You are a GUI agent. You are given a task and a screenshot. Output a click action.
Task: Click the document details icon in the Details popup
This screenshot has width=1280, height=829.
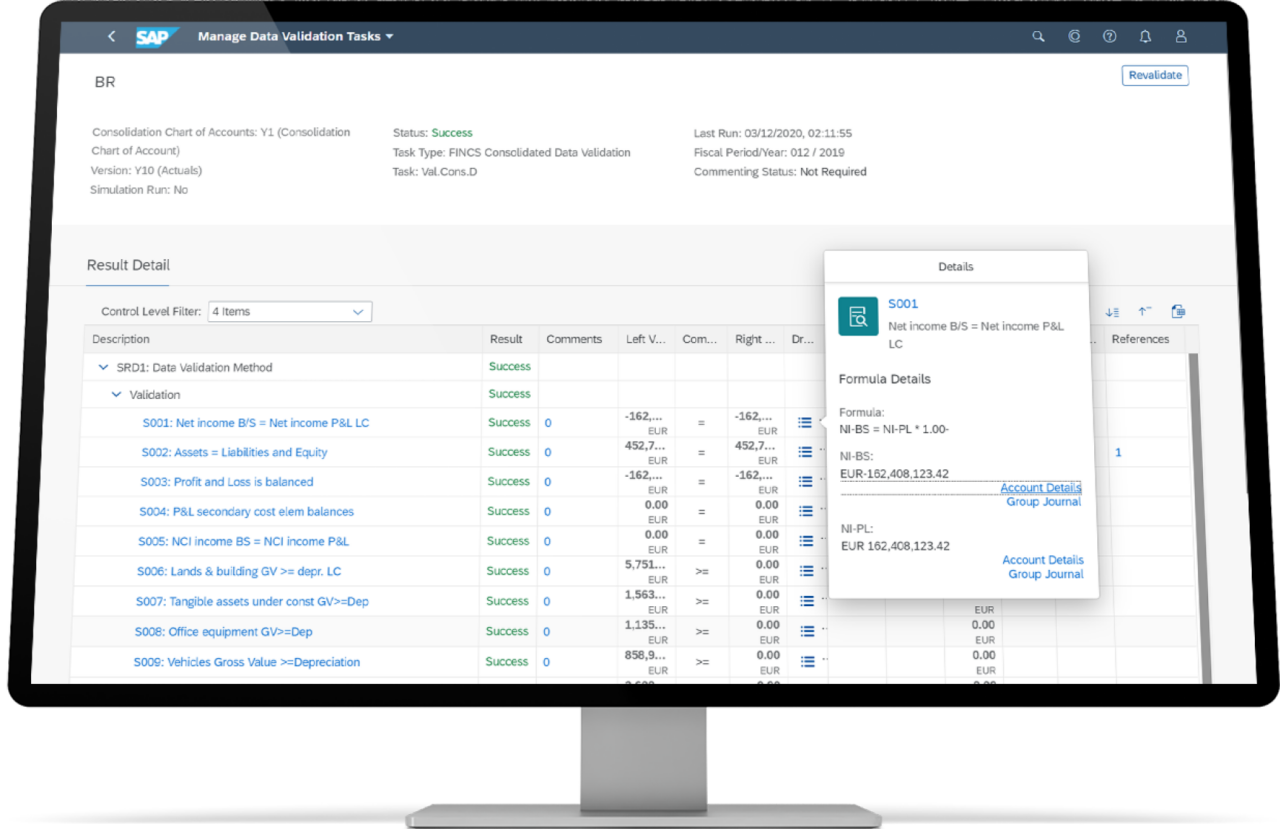click(x=857, y=317)
